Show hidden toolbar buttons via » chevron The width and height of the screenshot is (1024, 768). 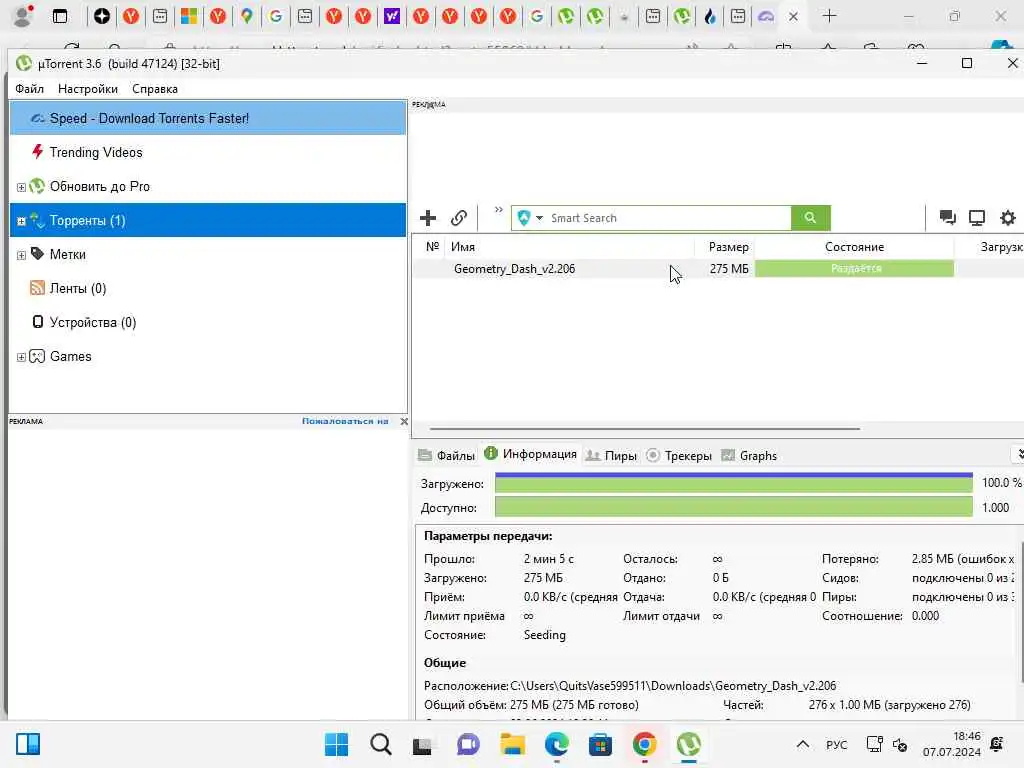[x=498, y=210]
